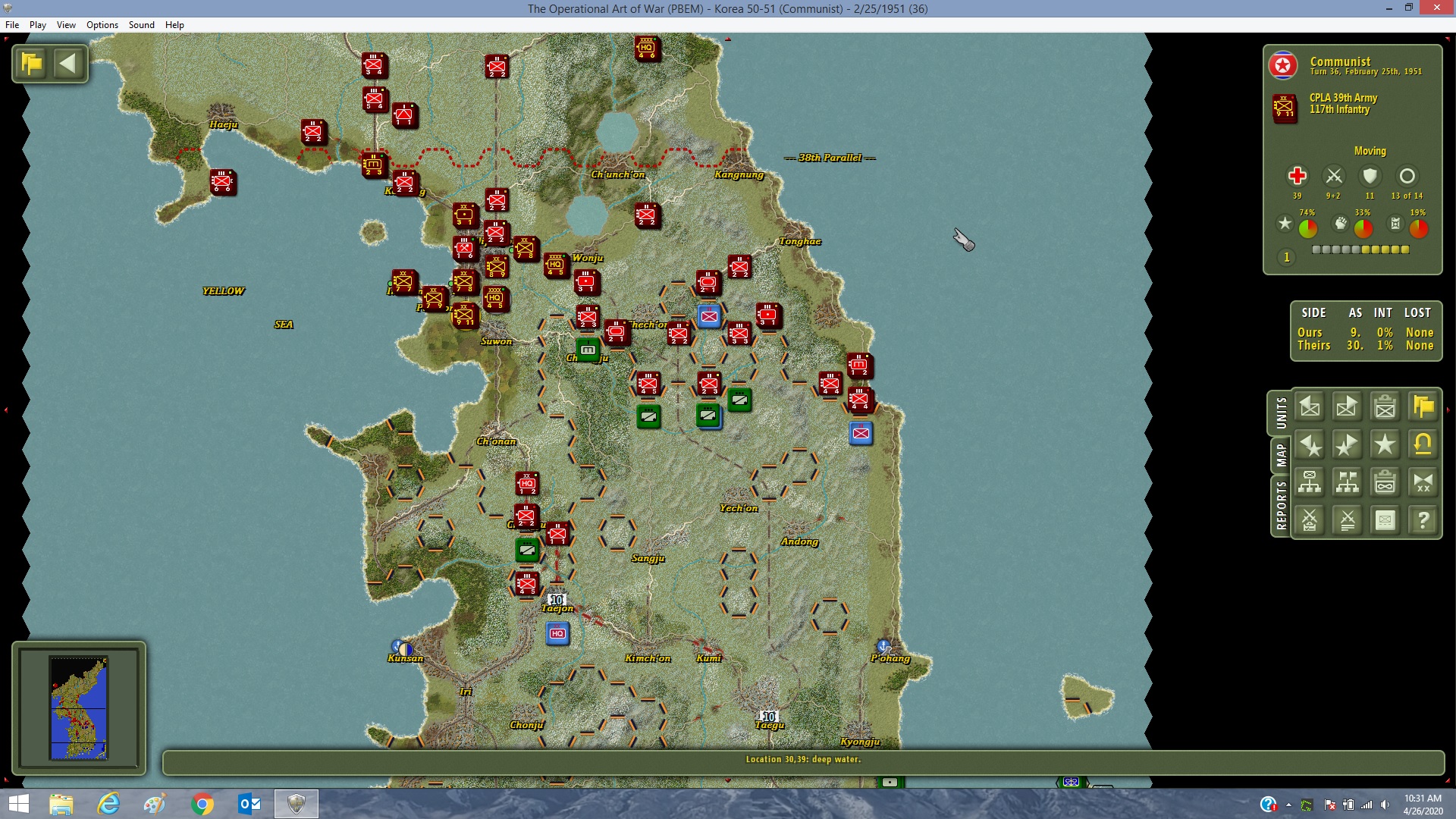Click the 'Location 30,39: deep water' status text
Viewport: 1456px width, 819px height.
pos(803,759)
